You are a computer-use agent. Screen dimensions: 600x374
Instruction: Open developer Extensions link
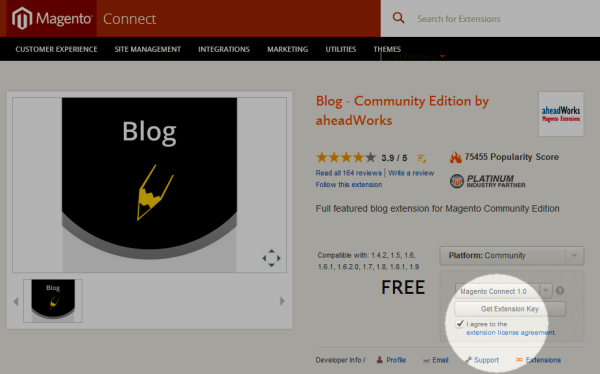543,360
